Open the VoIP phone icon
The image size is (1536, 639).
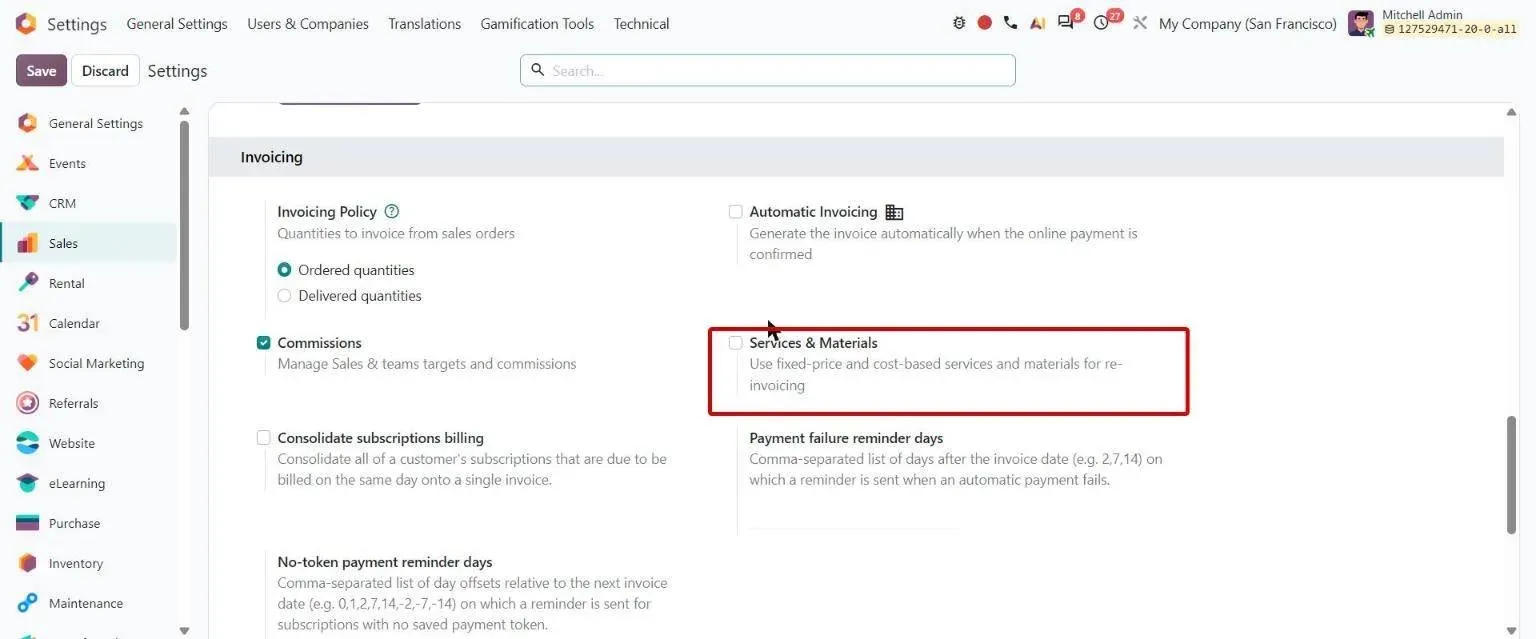point(1010,23)
